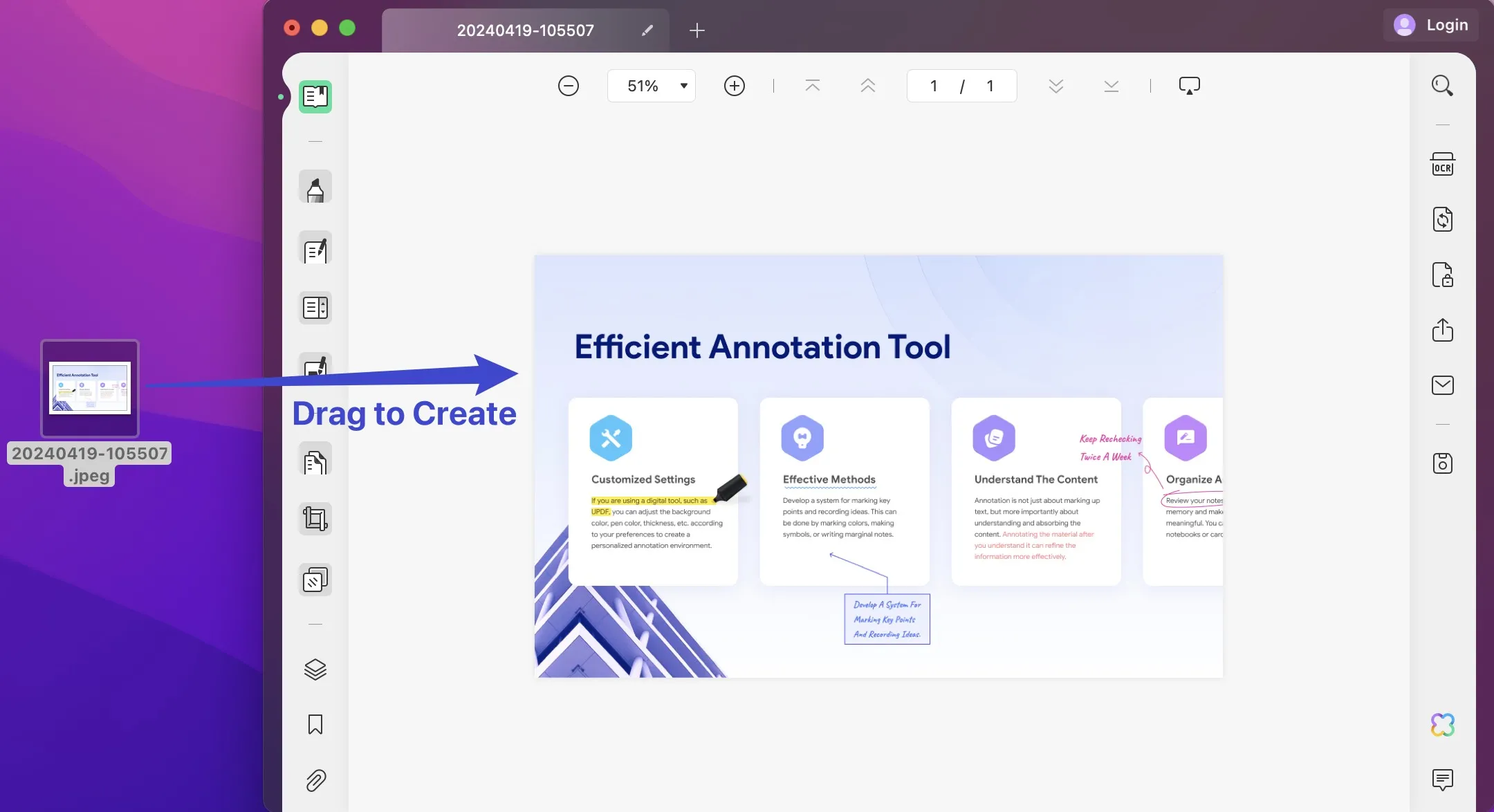Send the file by email
The height and width of the screenshot is (812, 1494).
point(1442,385)
